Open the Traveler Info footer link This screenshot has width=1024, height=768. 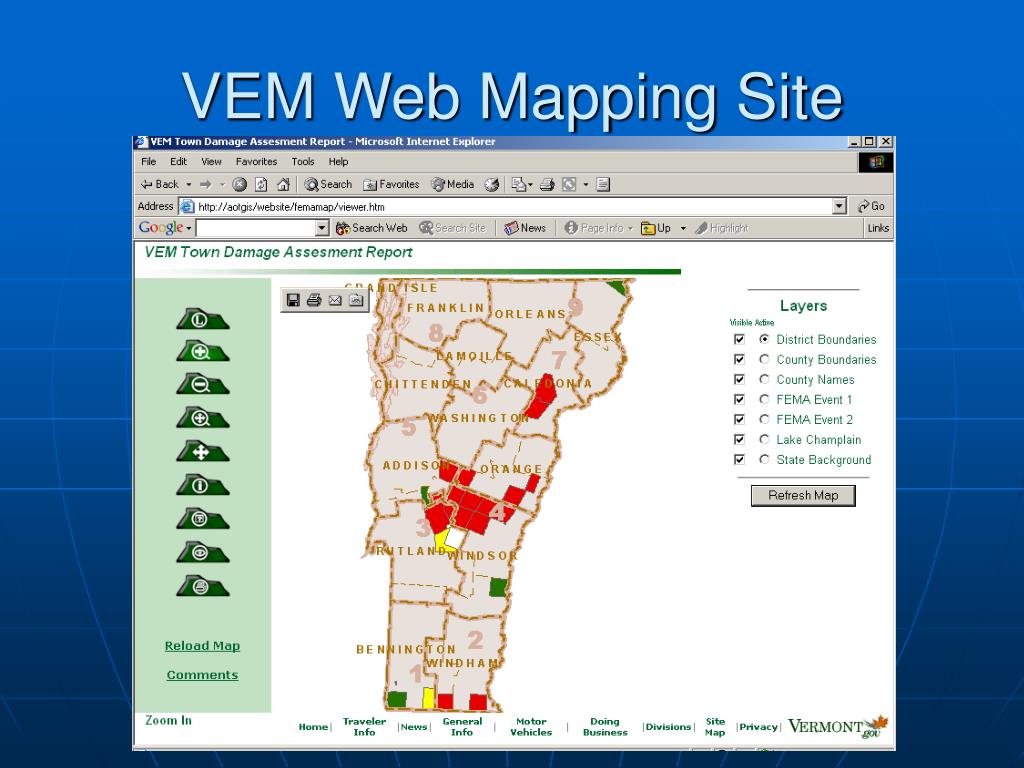[x=364, y=727]
